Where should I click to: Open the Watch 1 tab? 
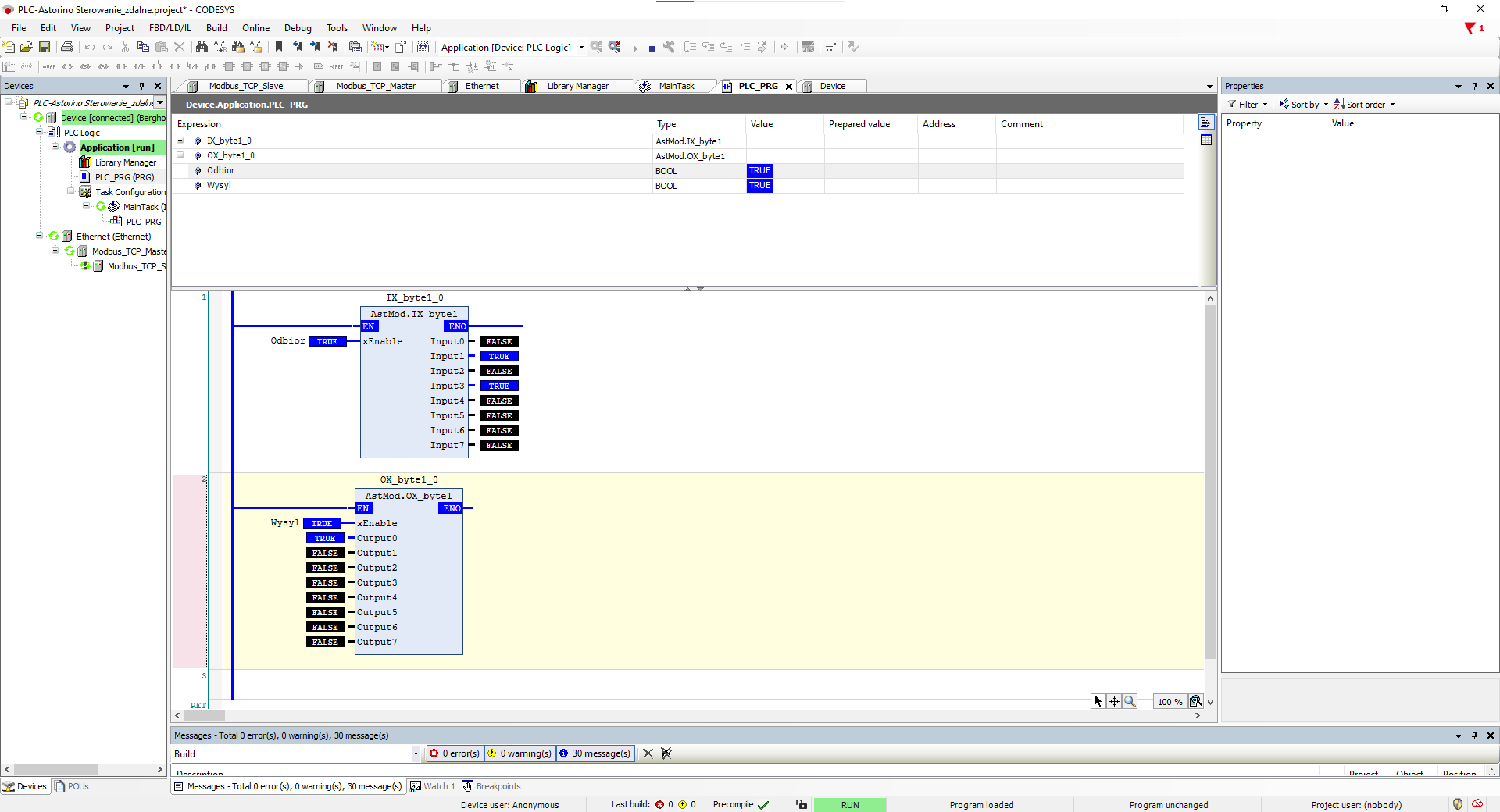[432, 786]
